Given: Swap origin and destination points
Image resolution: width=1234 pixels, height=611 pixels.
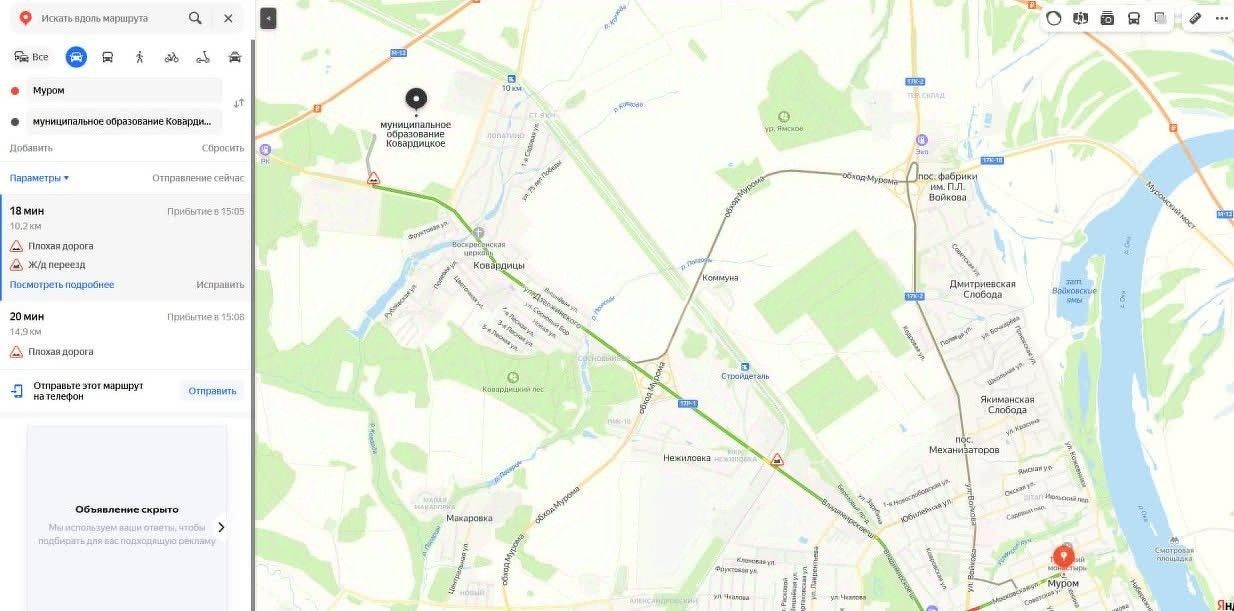Looking at the screenshot, I should (x=238, y=104).
